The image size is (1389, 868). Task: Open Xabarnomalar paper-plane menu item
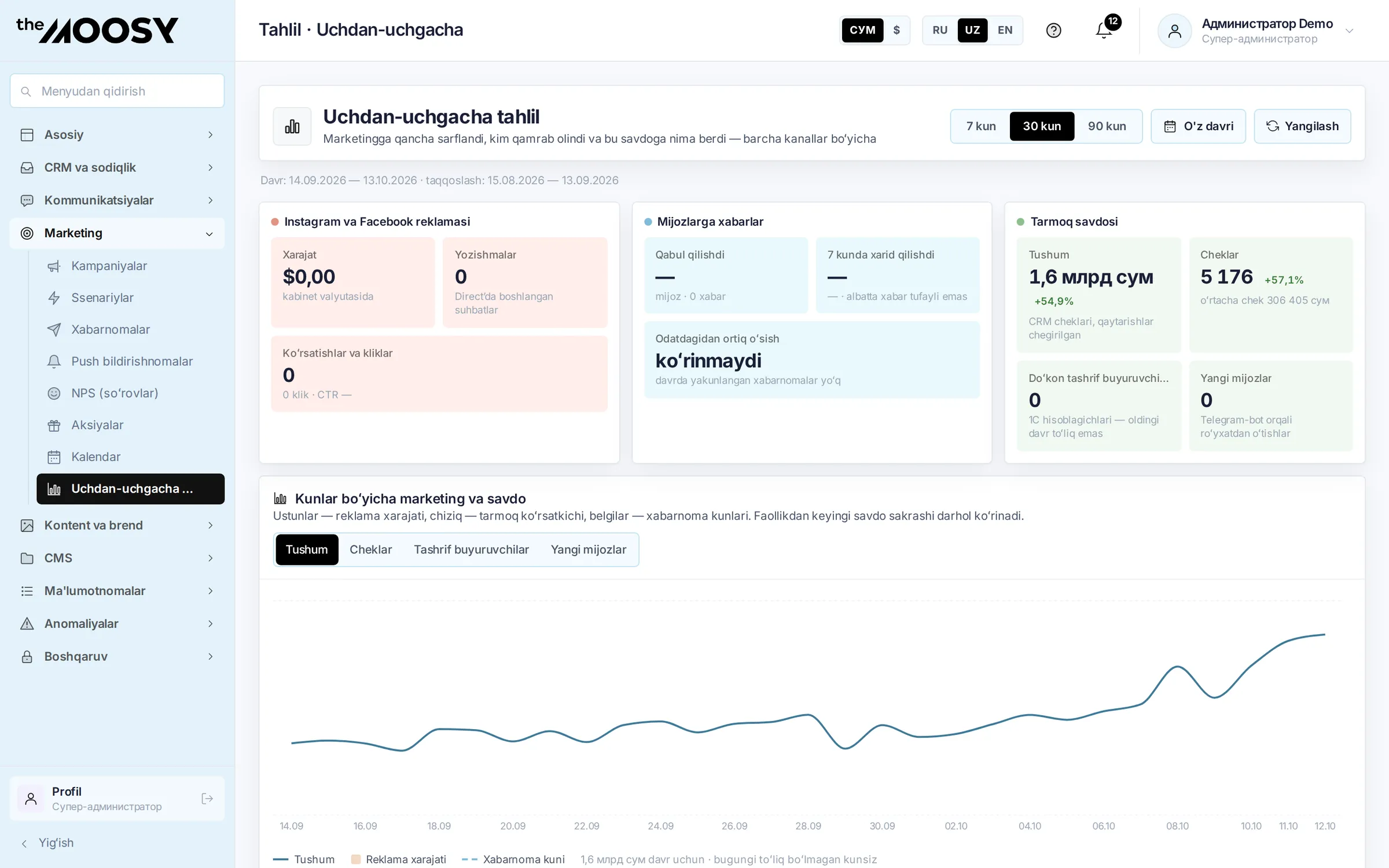(x=130, y=329)
